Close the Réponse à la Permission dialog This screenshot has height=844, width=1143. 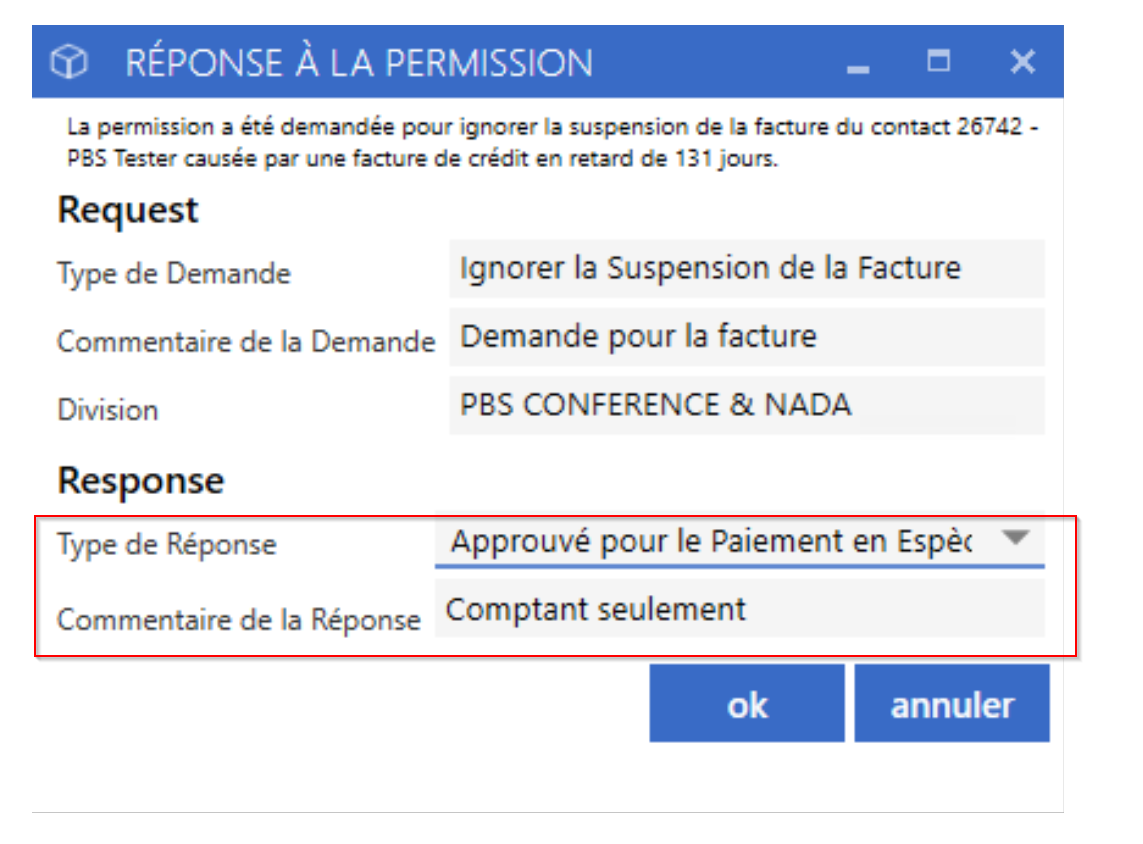(1023, 61)
